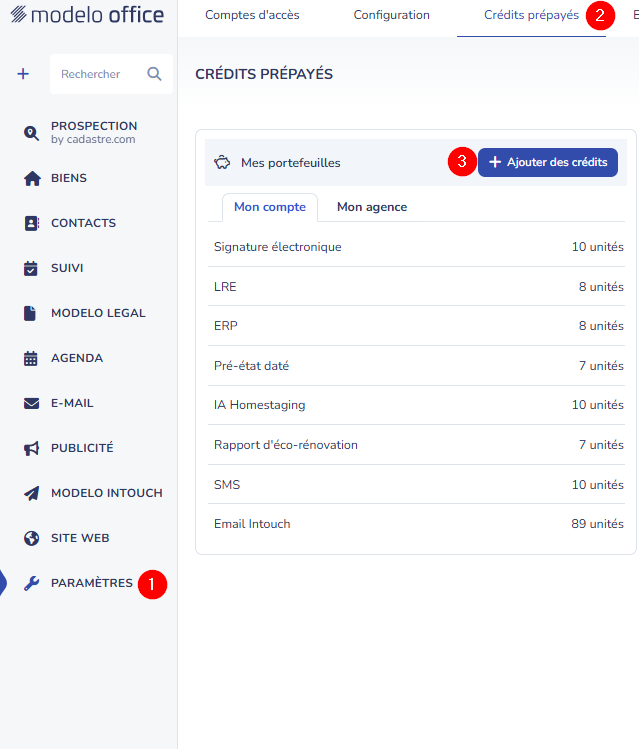
Task: Switch to the Mon agence tab
Action: tap(372, 207)
